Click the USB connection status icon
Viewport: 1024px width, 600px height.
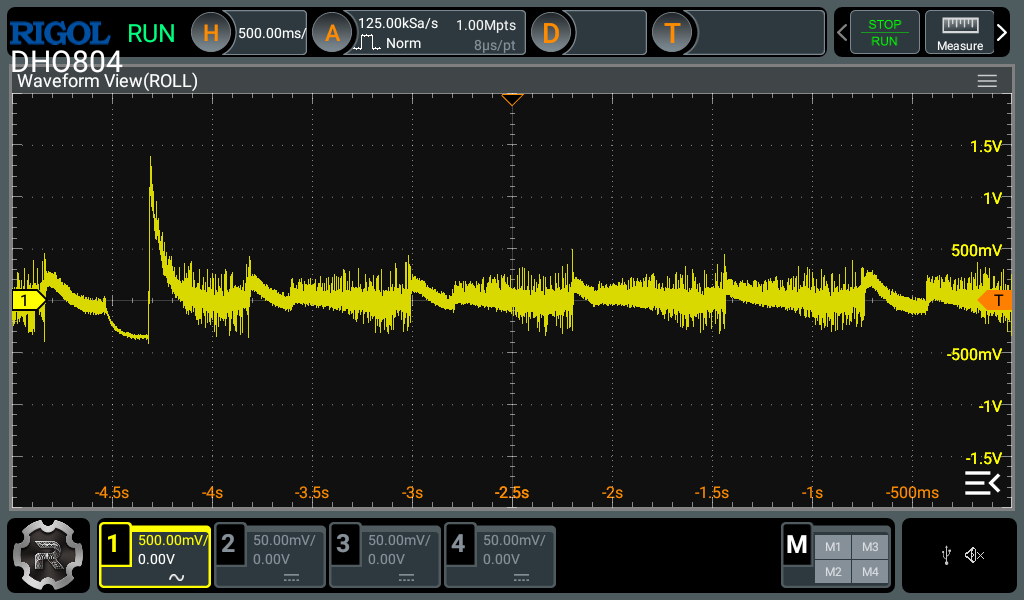coord(946,555)
